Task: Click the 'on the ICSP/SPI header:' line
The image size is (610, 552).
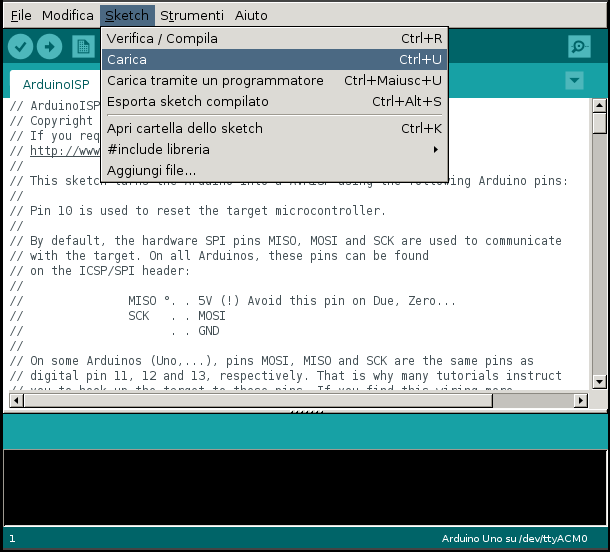Action: 100,271
